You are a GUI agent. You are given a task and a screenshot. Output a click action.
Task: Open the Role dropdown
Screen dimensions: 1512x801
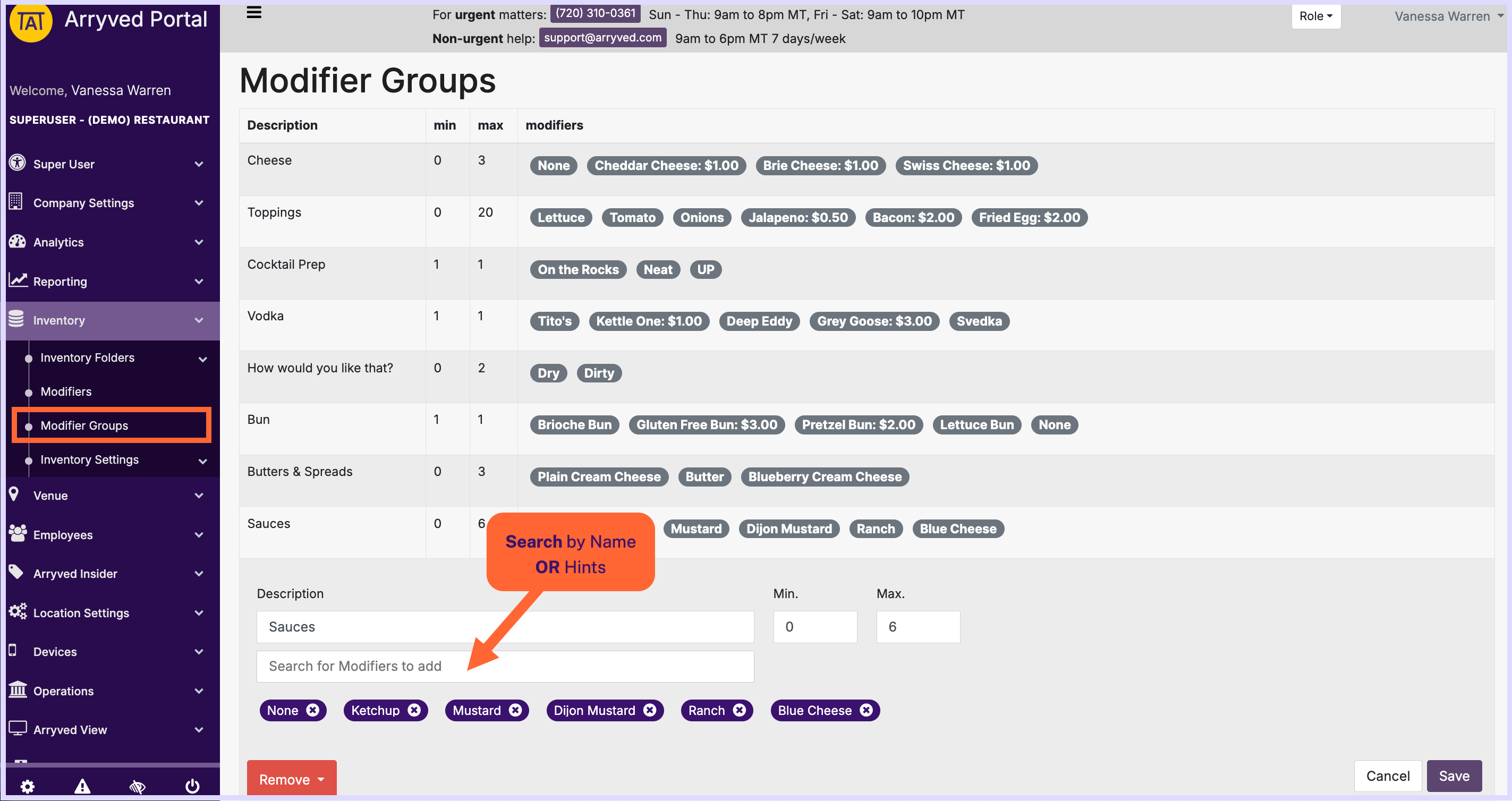[x=1315, y=16]
